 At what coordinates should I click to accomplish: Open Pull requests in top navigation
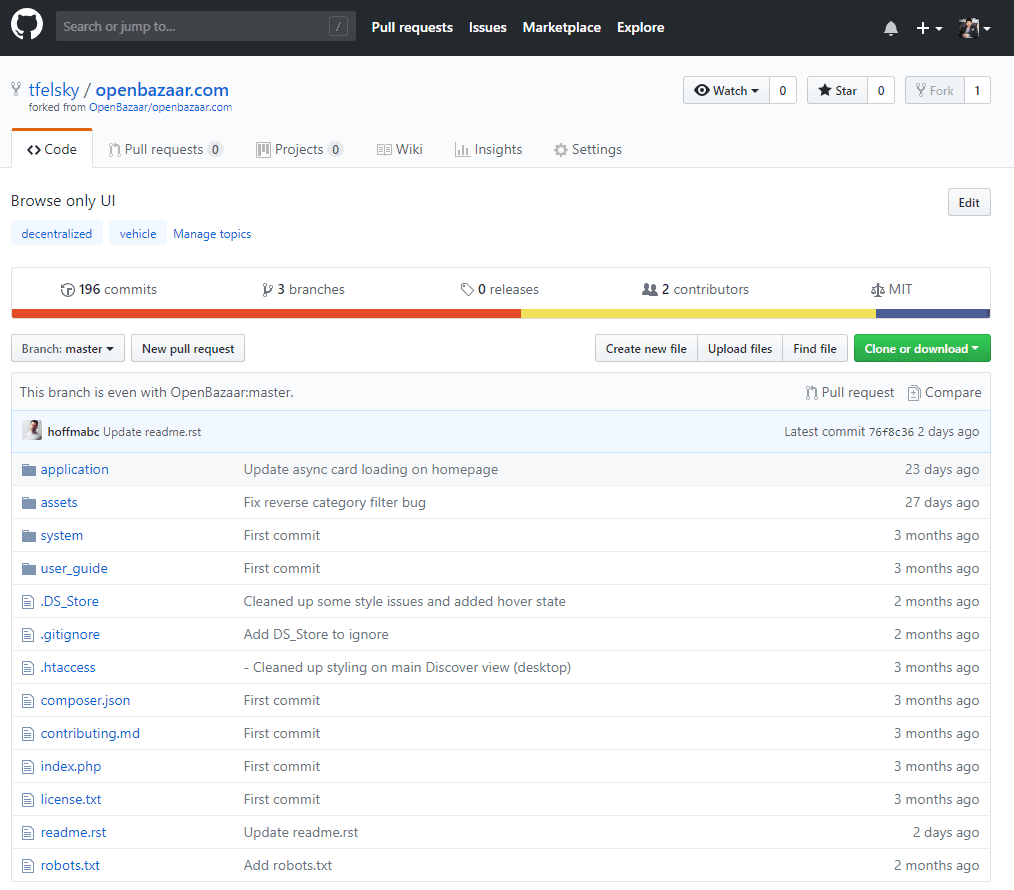click(412, 27)
